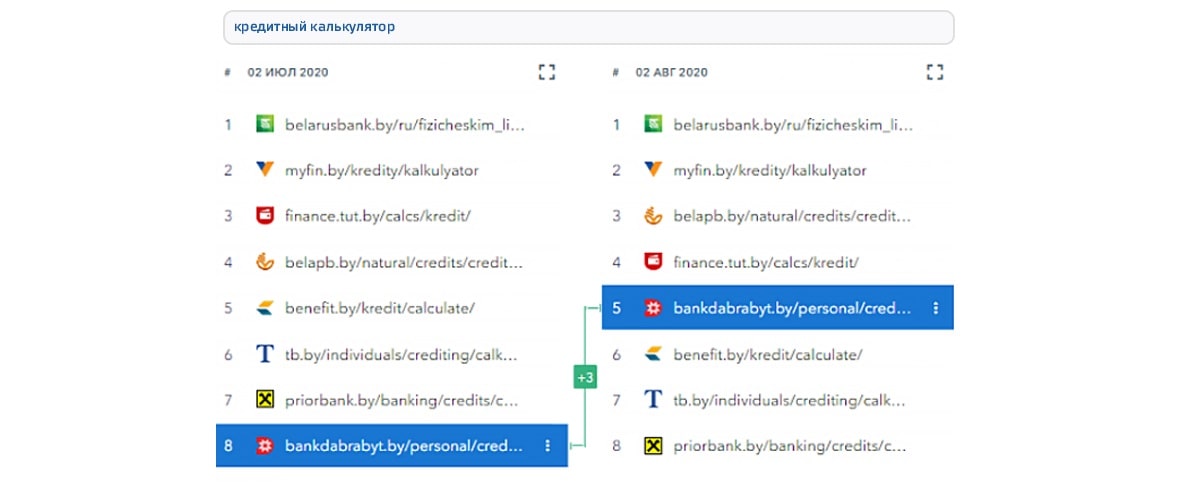Open priorbank.by link in August list
This screenshot has height=485, width=1200.
(x=791, y=446)
